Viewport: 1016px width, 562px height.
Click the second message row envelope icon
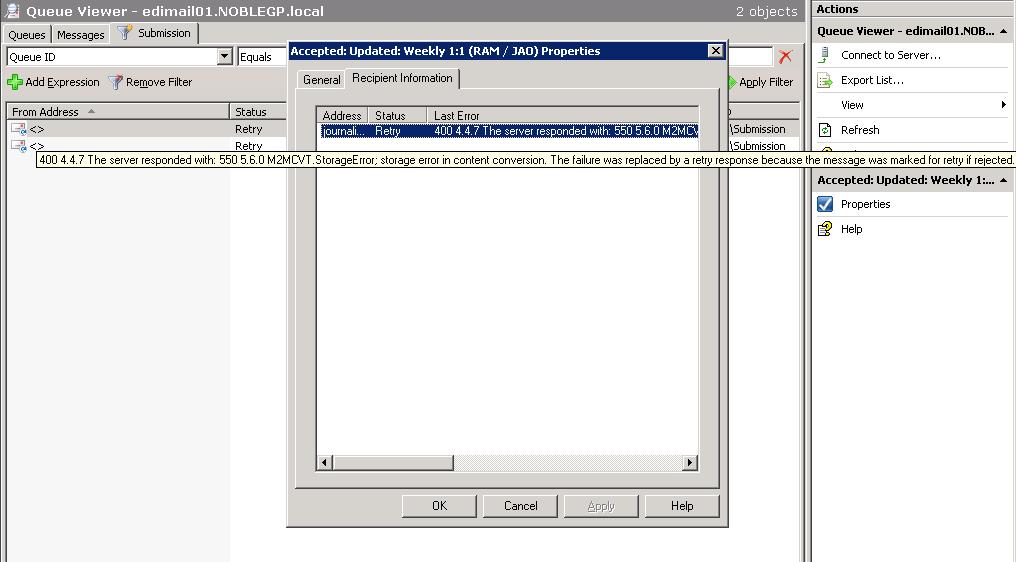pos(18,146)
